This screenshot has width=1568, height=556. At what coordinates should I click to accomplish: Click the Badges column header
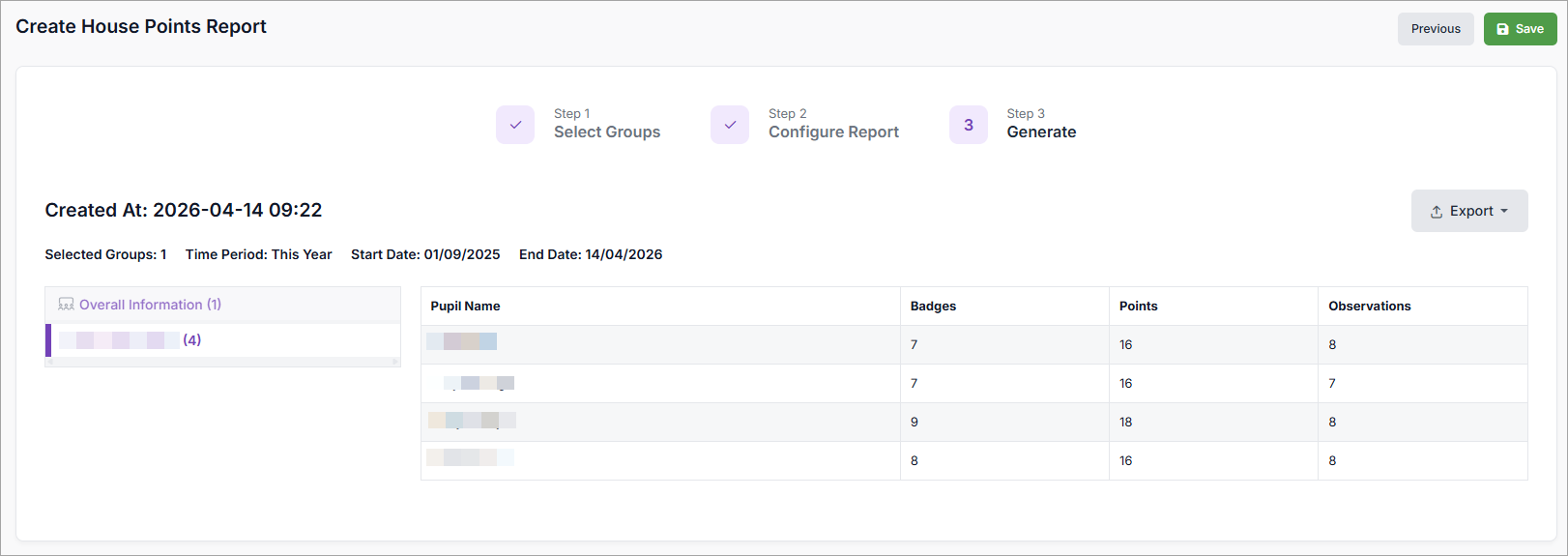click(x=933, y=307)
